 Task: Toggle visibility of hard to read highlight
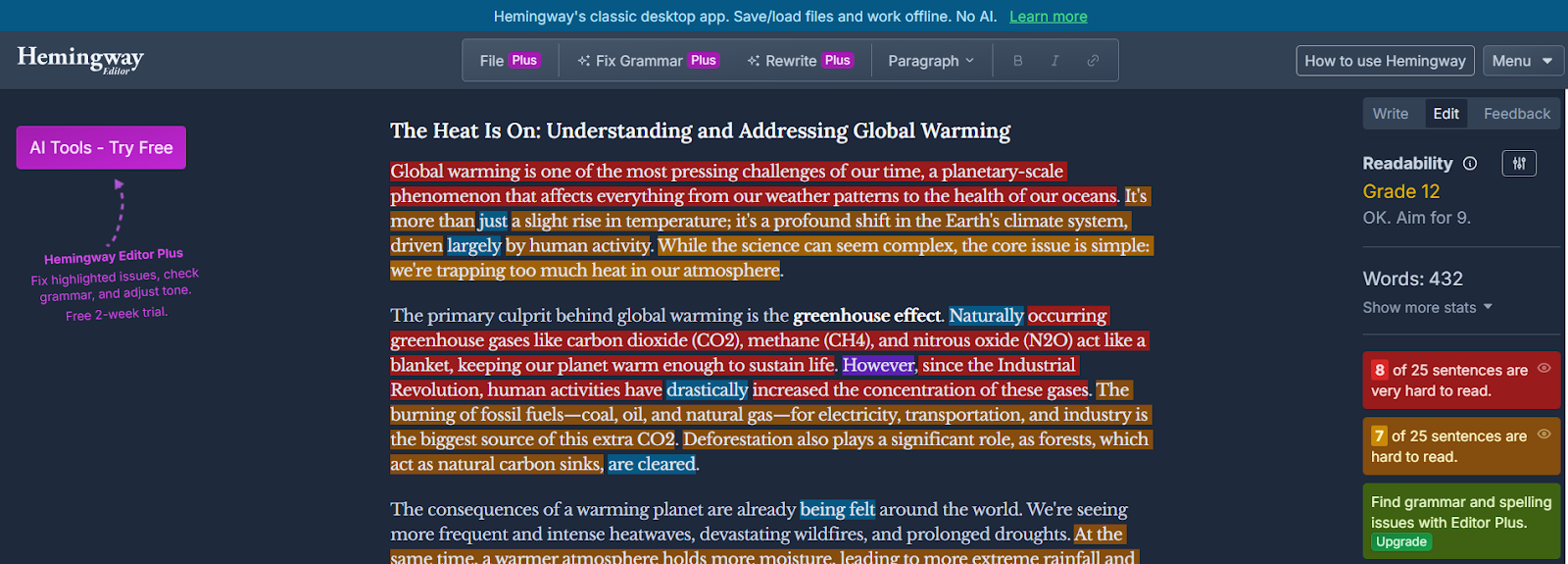[x=1543, y=435]
